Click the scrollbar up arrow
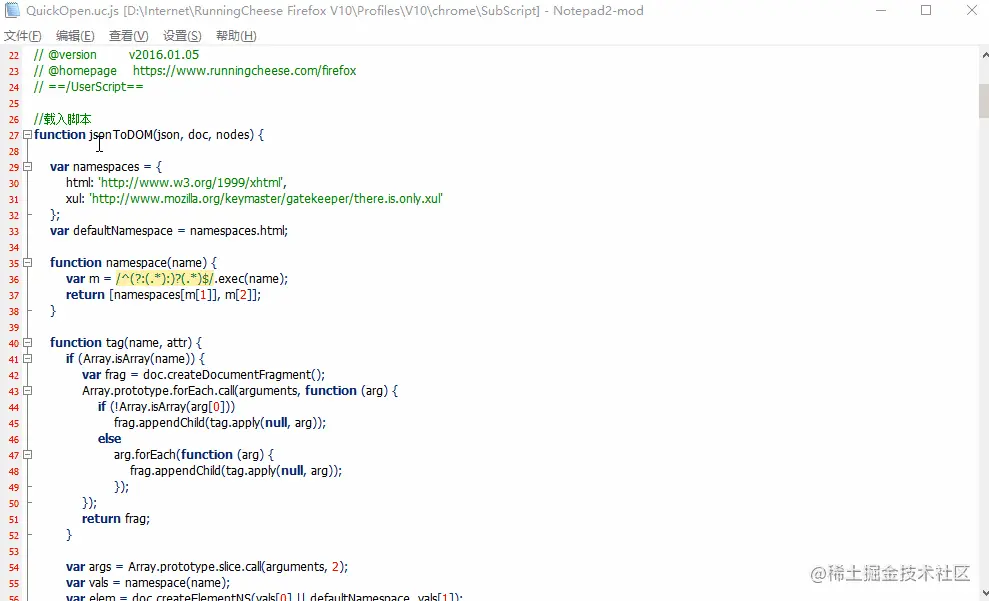 tap(985, 55)
